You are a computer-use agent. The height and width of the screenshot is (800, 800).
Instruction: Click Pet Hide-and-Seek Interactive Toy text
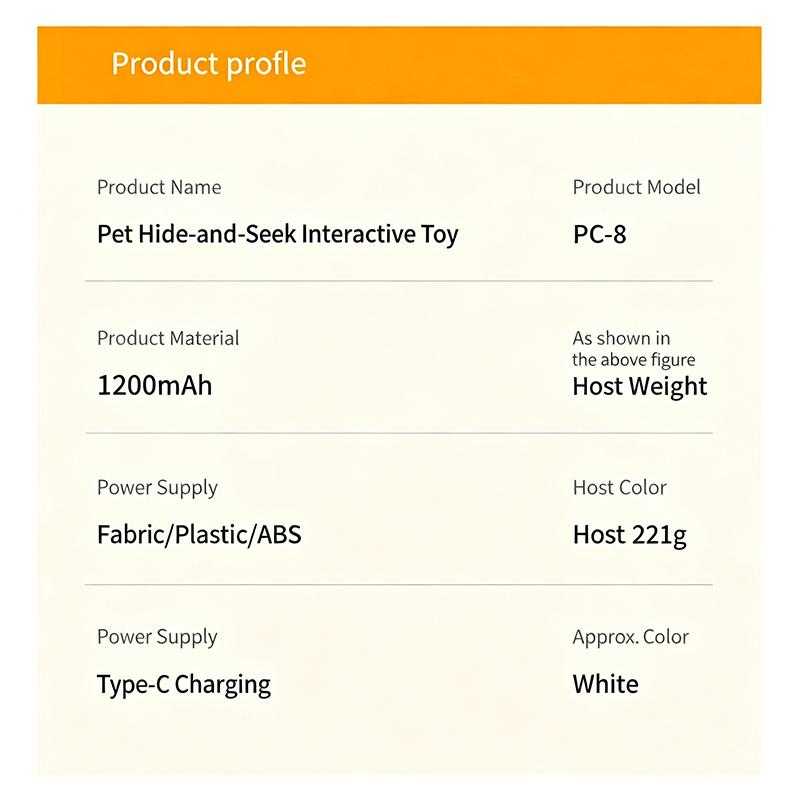point(278,234)
